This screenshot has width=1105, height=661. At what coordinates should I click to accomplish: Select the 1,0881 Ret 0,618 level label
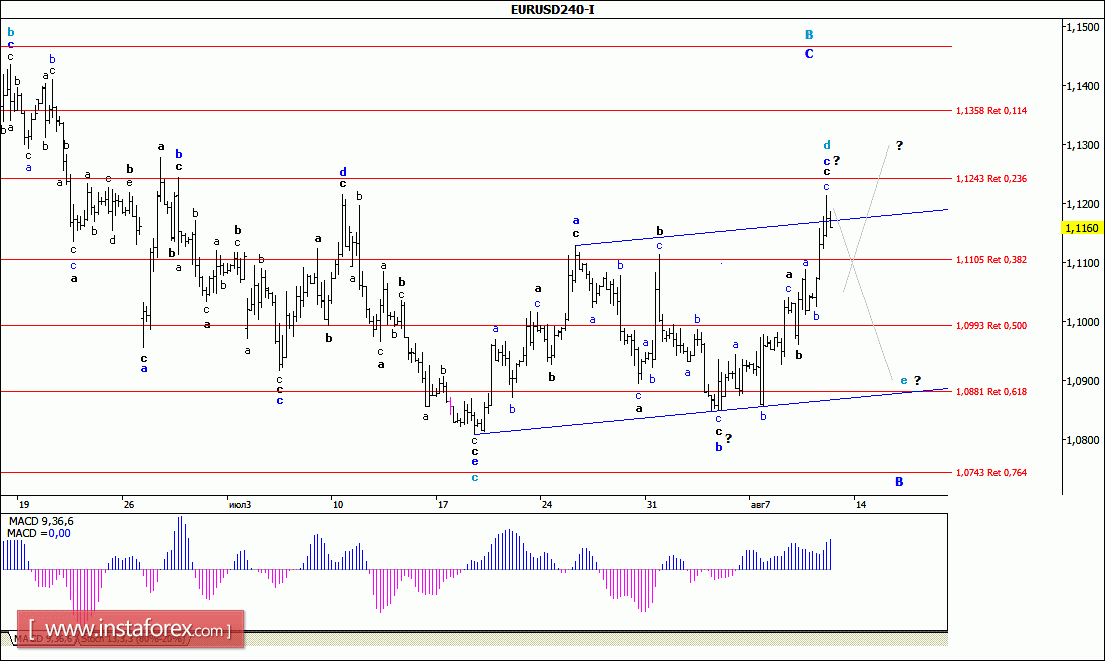(x=992, y=391)
